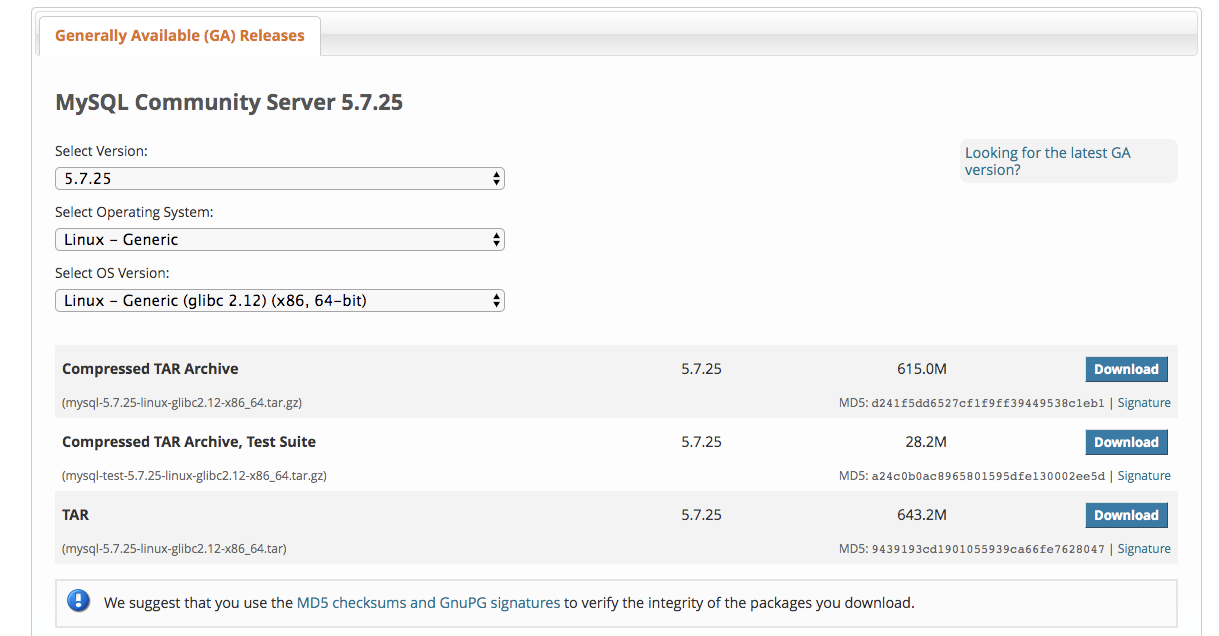Click the 615.0M size value
1219x636 pixels.
point(922,369)
